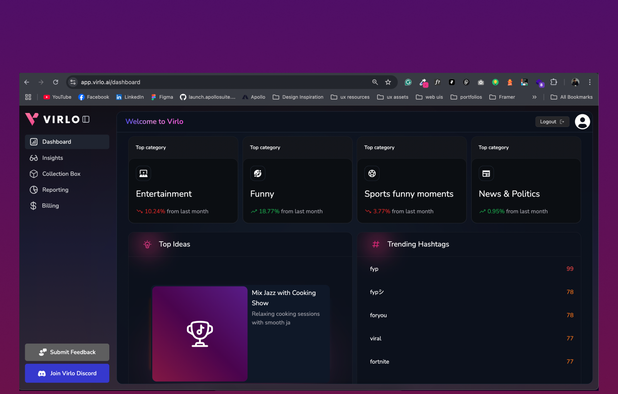
Task: Open the Figma bookmark
Action: [162, 97]
